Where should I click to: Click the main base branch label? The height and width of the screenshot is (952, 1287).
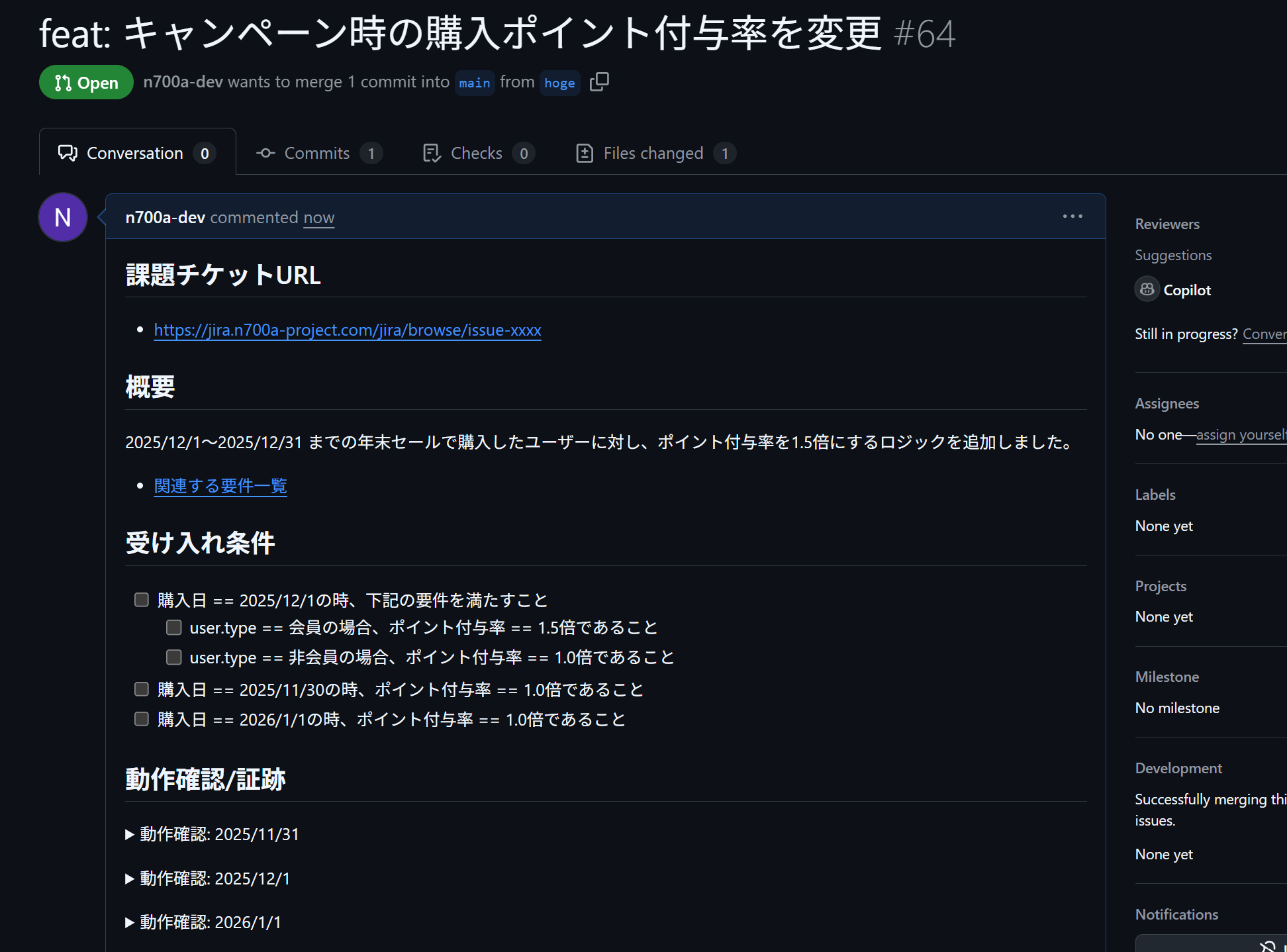point(475,83)
